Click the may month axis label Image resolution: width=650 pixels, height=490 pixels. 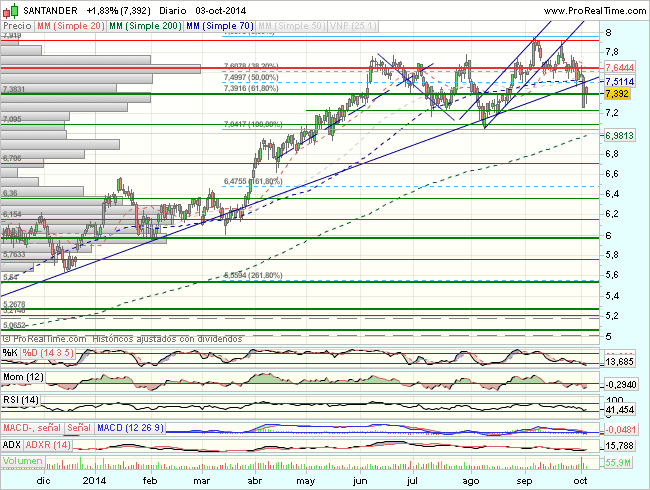click(306, 481)
